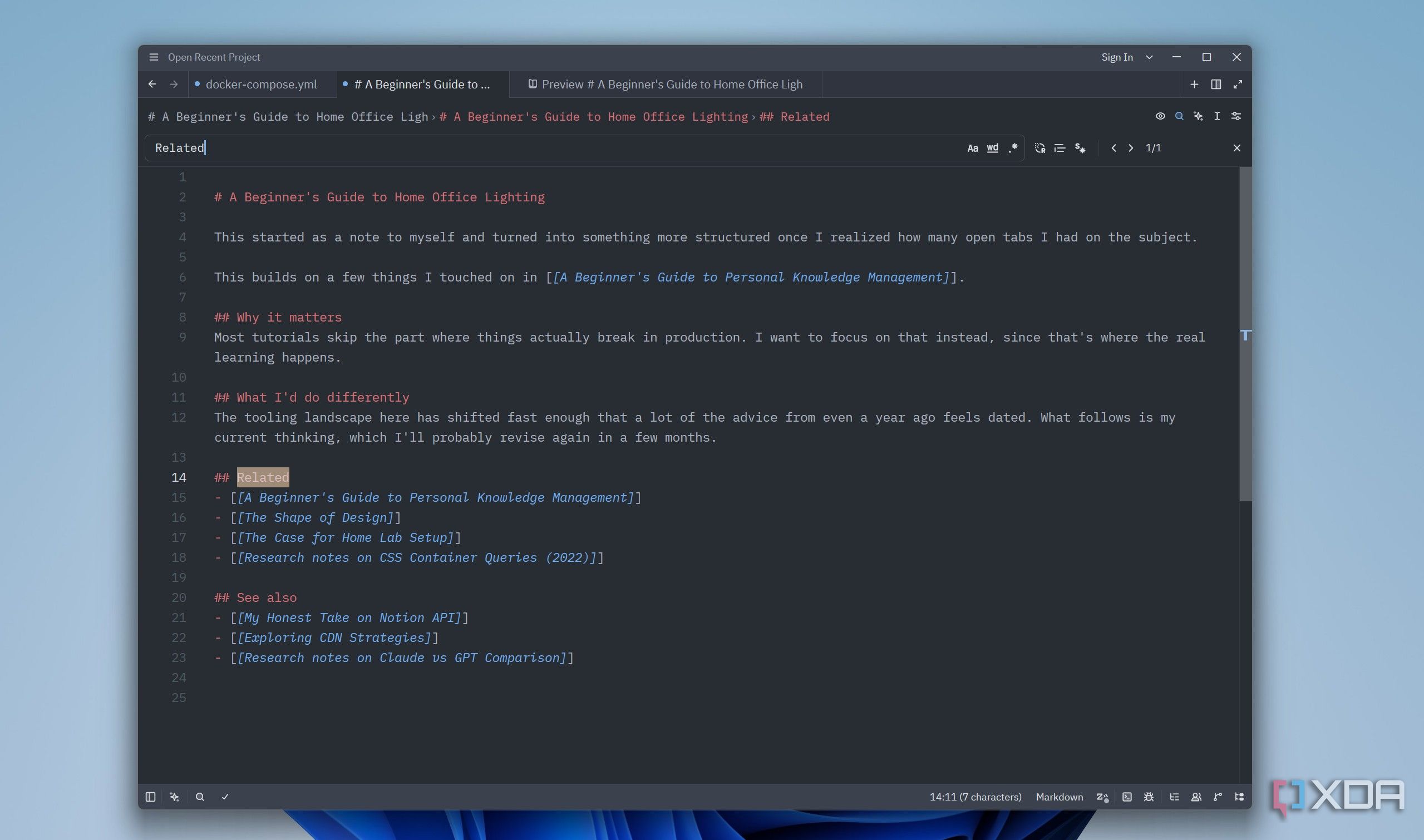The width and height of the screenshot is (1424, 840).
Task: Toggle case-sensitive search (Aa)
Action: [973, 149]
